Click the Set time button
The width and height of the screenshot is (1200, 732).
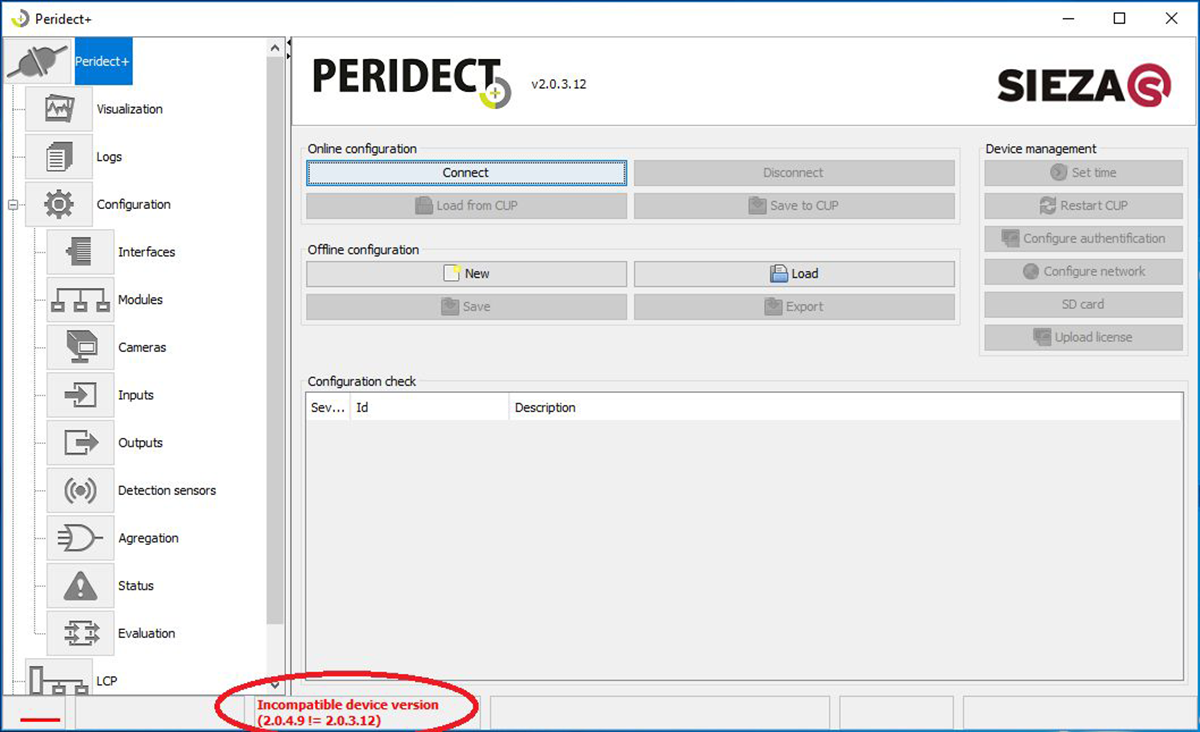click(1083, 173)
